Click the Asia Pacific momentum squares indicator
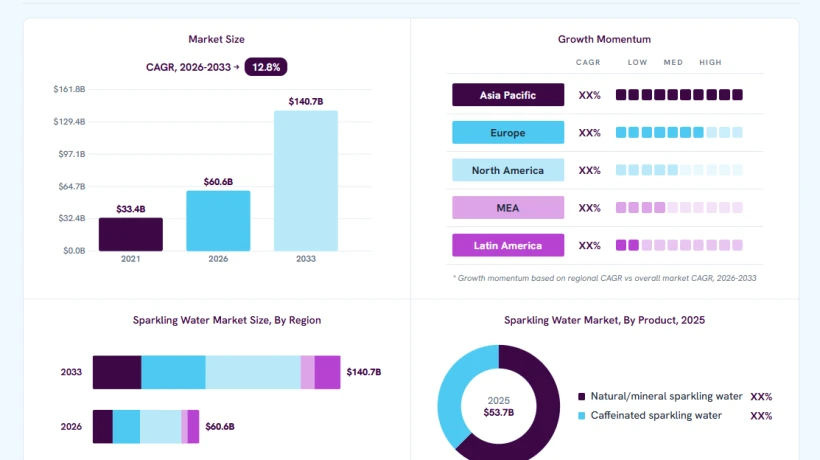The image size is (820, 460). click(679, 95)
